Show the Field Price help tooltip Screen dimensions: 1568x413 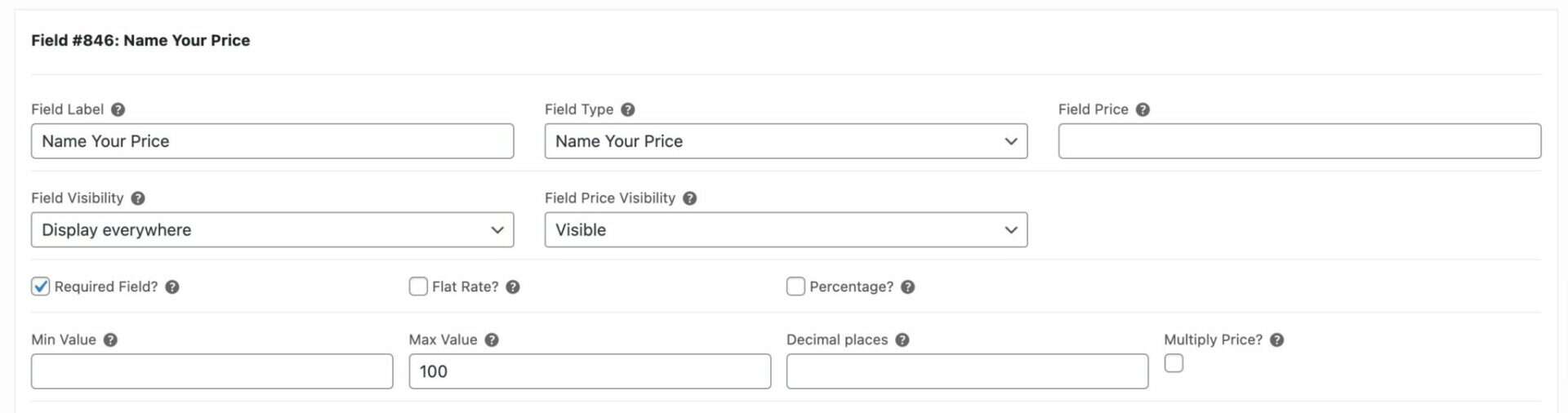(x=1143, y=109)
